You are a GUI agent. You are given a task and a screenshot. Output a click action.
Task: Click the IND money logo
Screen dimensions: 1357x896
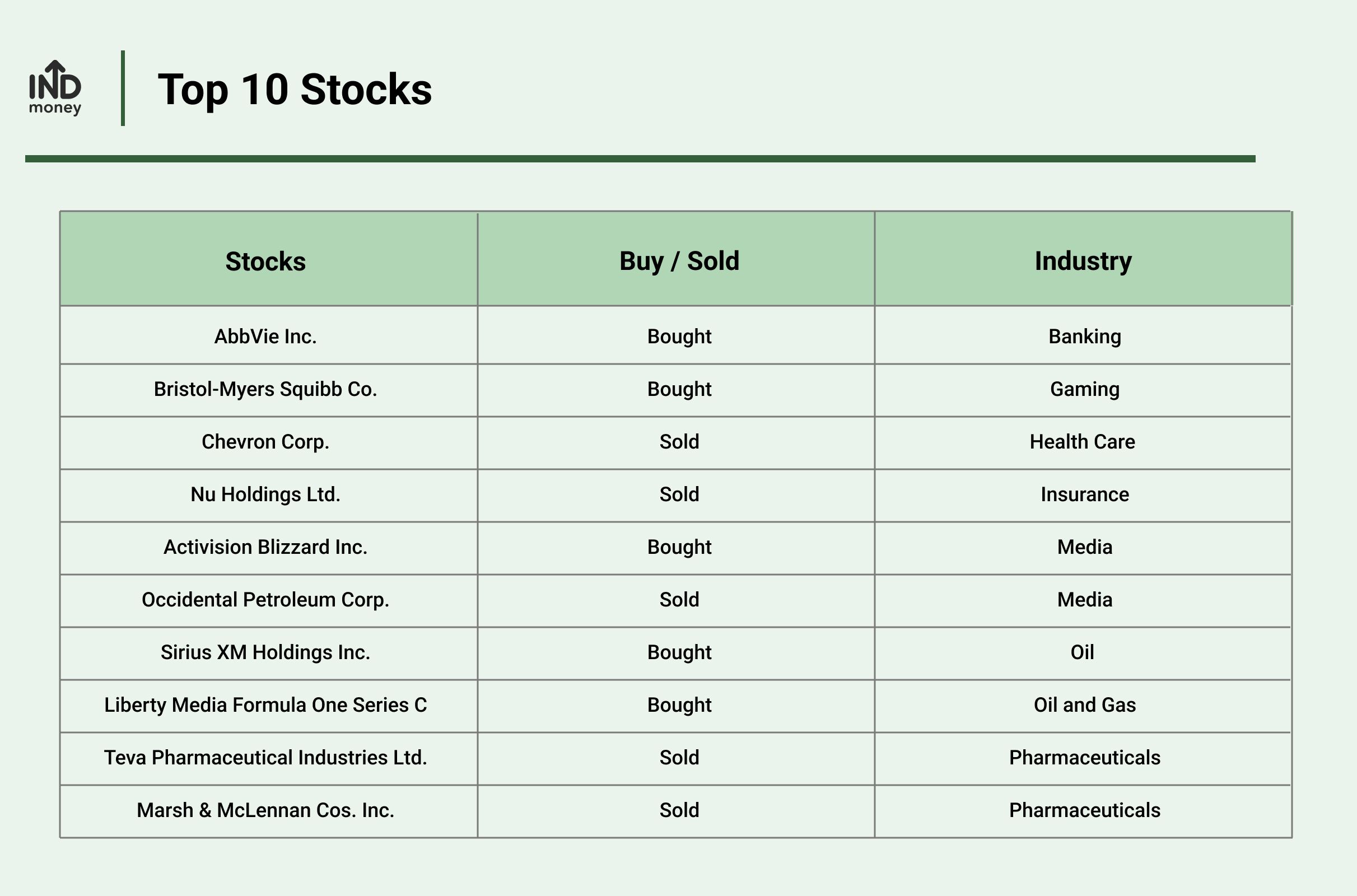coord(55,88)
